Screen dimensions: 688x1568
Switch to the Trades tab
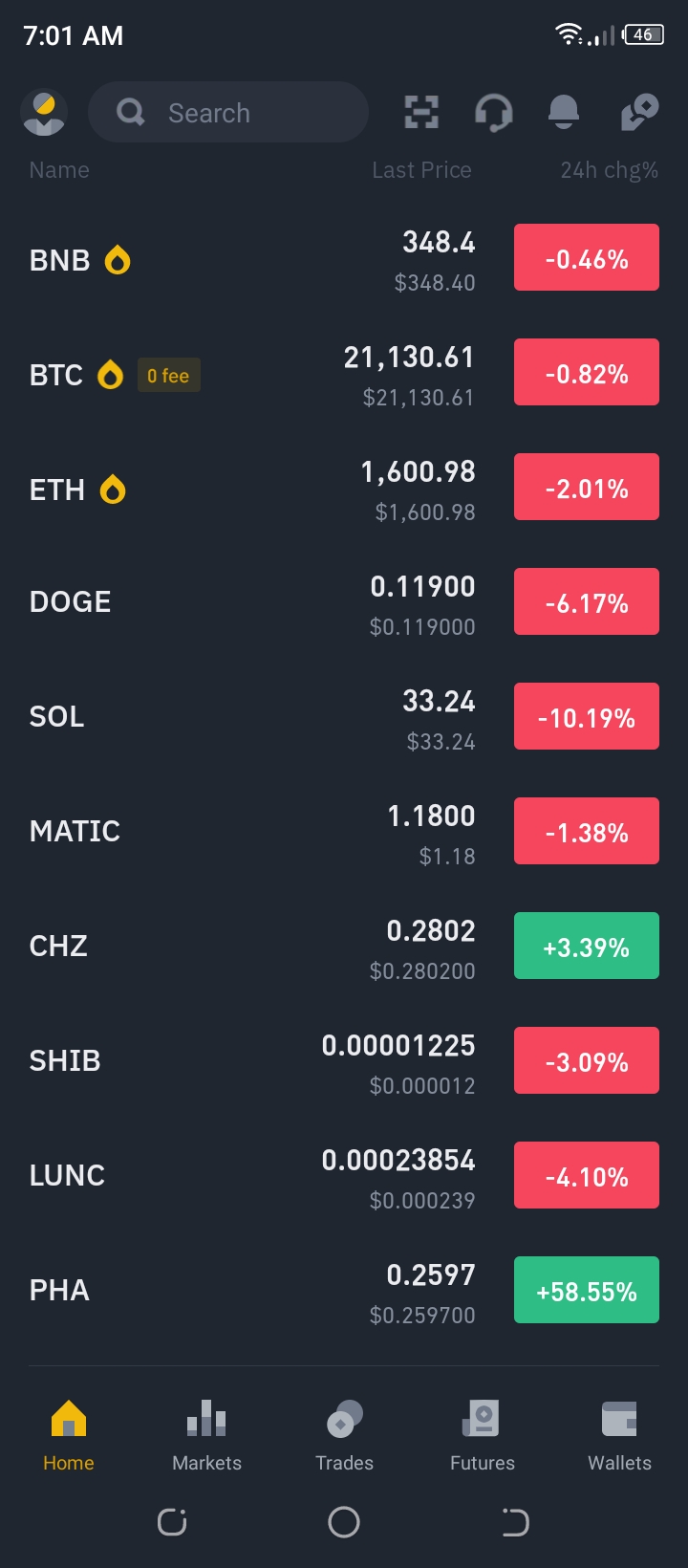click(x=344, y=1436)
